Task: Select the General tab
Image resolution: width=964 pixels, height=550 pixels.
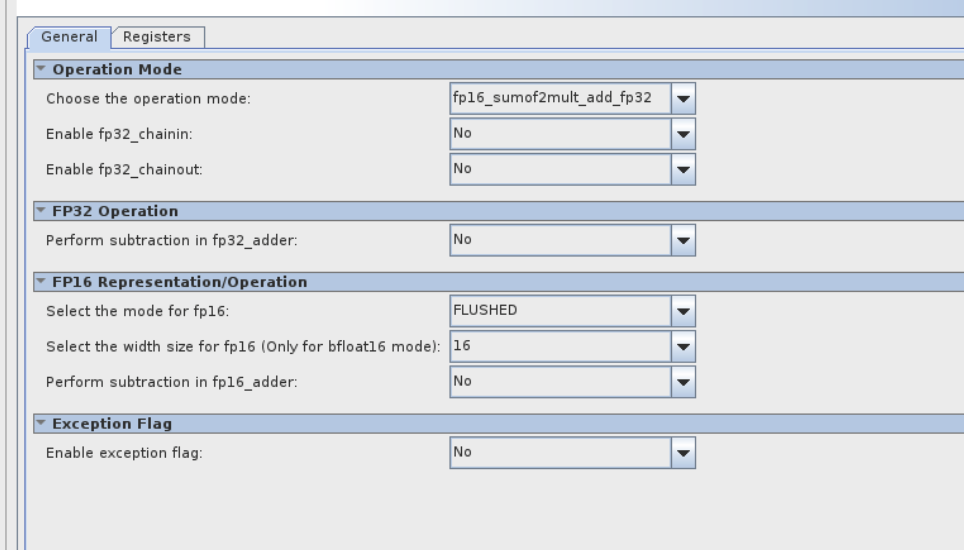Action: coord(69,37)
